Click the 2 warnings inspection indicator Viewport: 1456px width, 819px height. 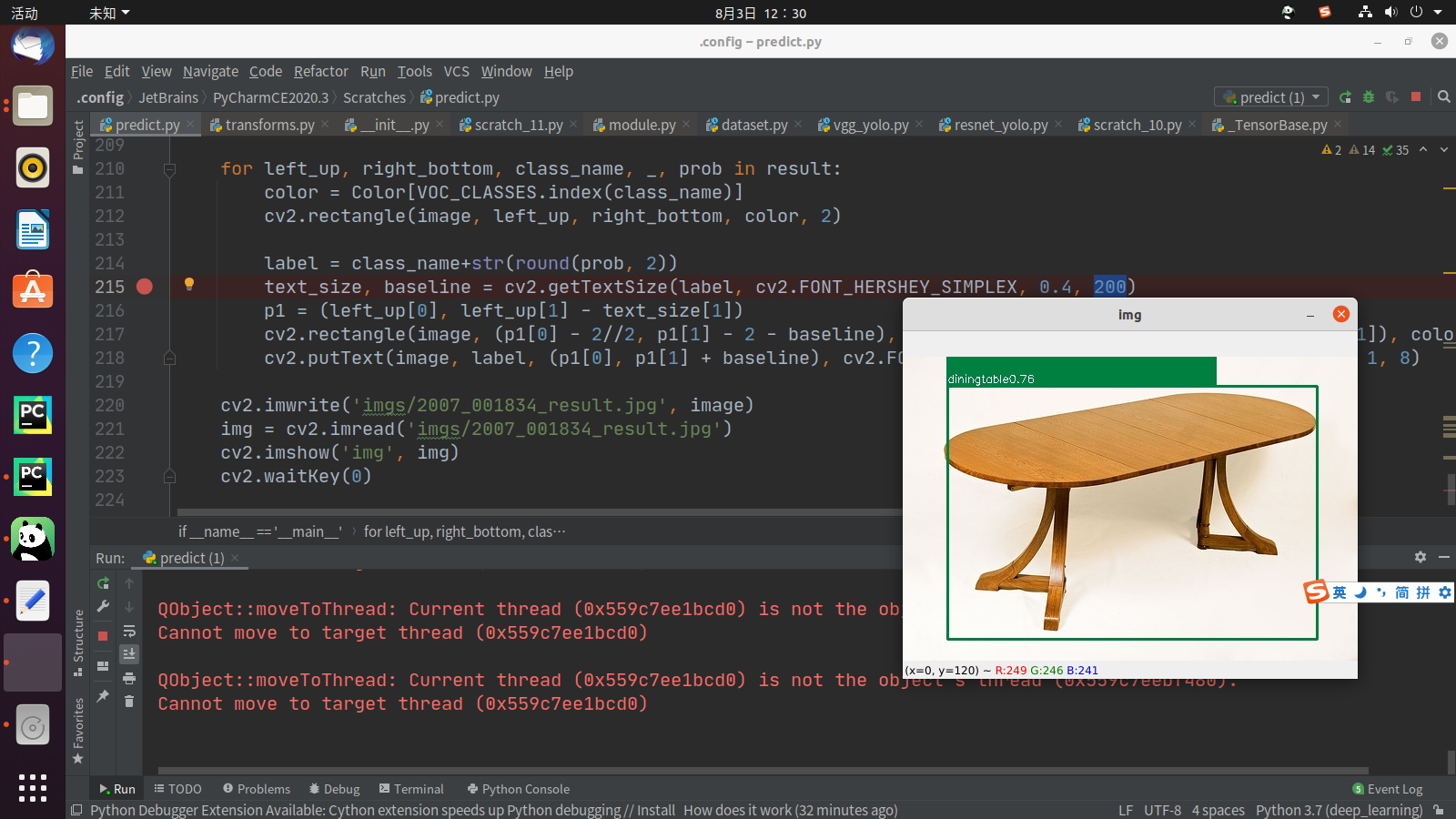click(x=1331, y=150)
